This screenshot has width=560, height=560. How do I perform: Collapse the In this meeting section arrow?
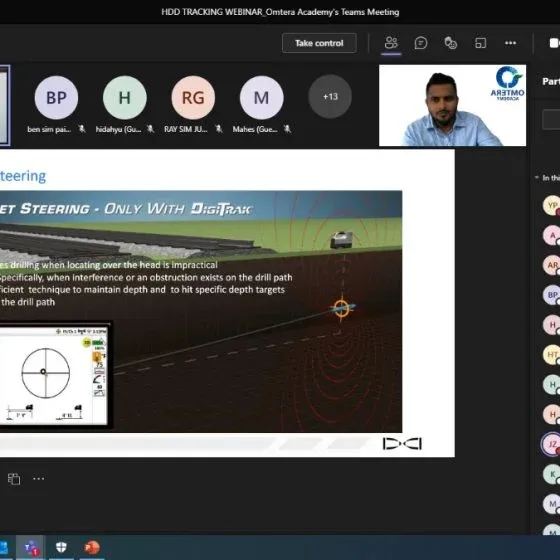tap(536, 178)
